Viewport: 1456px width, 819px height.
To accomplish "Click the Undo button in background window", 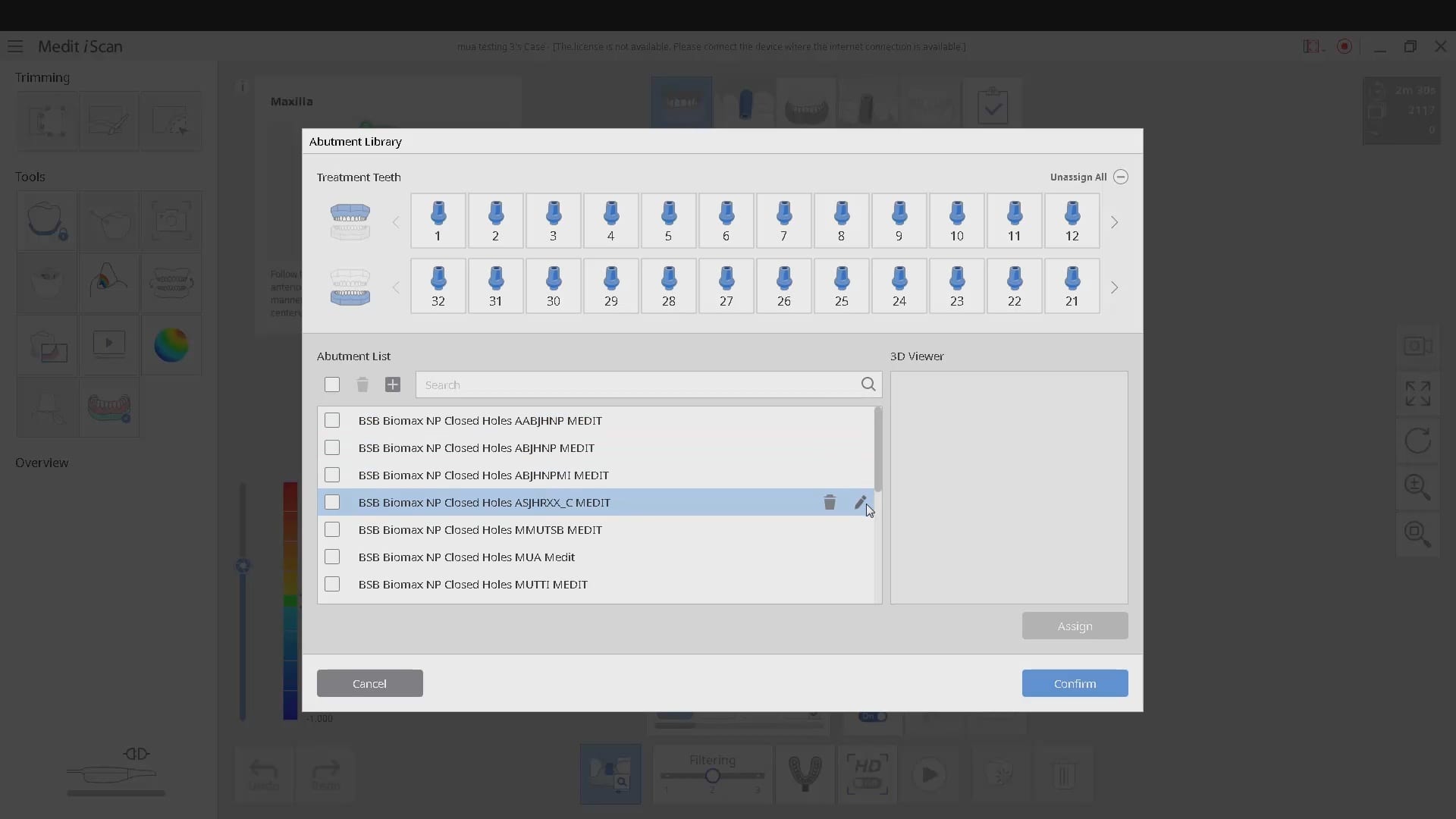I will pos(264,774).
